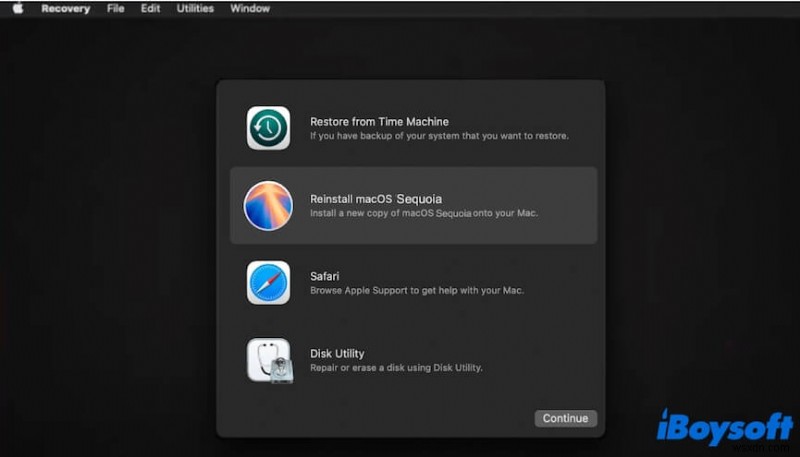
Task: Choose the 'Reinstall macOS Sequoia' title
Action: click(x=376, y=199)
